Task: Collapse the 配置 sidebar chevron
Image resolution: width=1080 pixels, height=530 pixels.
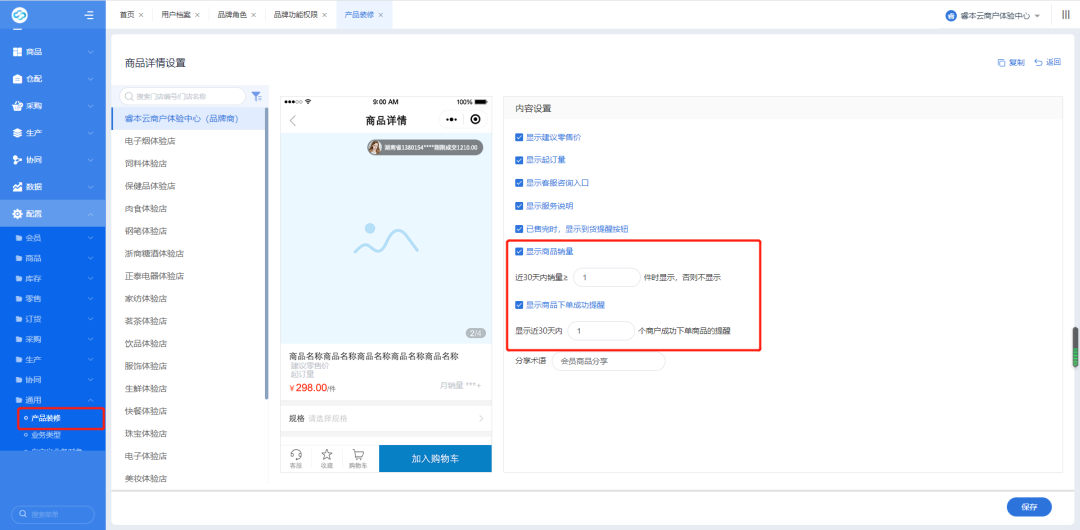Action: [x=91, y=214]
